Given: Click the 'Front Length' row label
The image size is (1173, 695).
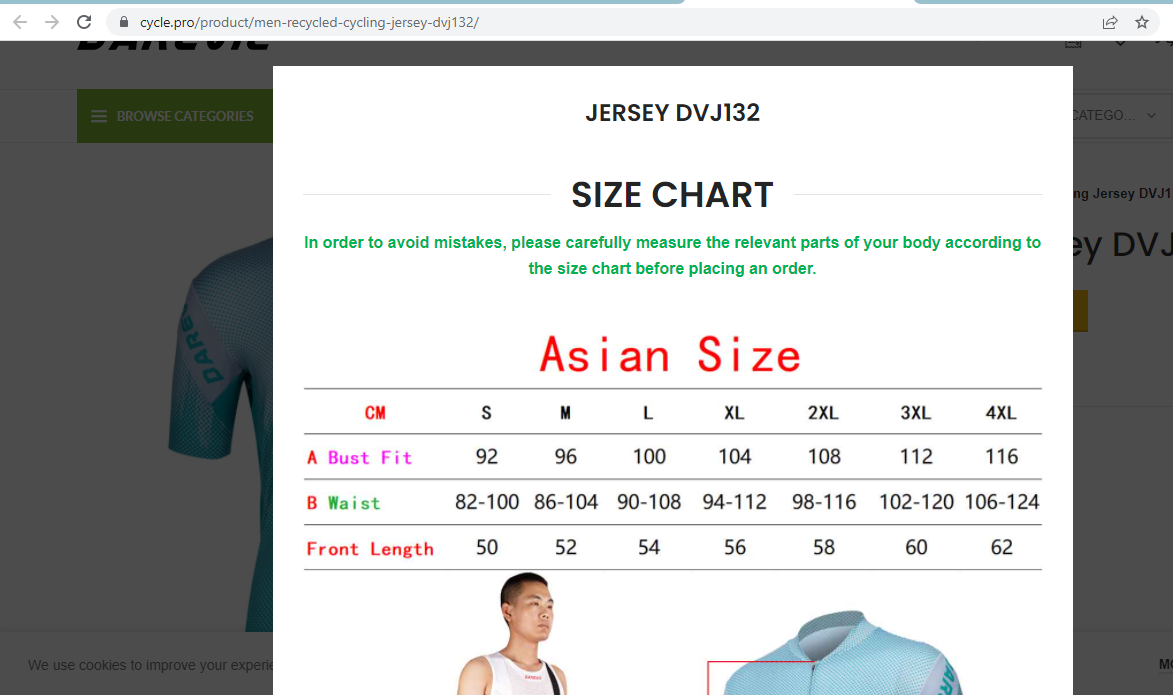Looking at the screenshot, I should click(x=370, y=549).
